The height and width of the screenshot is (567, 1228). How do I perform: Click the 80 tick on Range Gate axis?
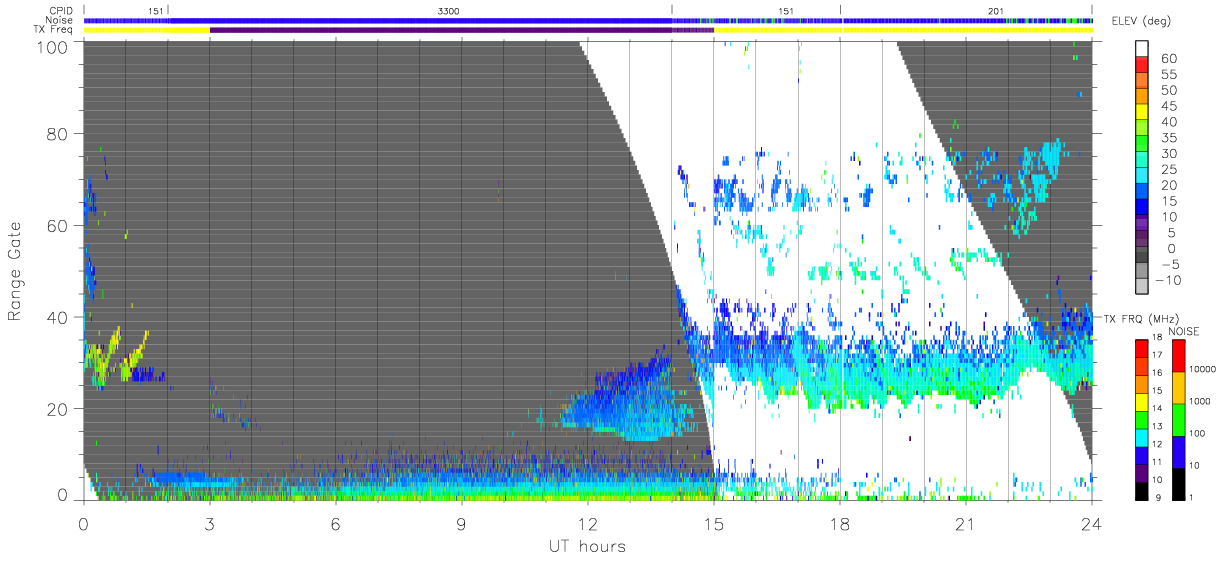[x=58, y=134]
